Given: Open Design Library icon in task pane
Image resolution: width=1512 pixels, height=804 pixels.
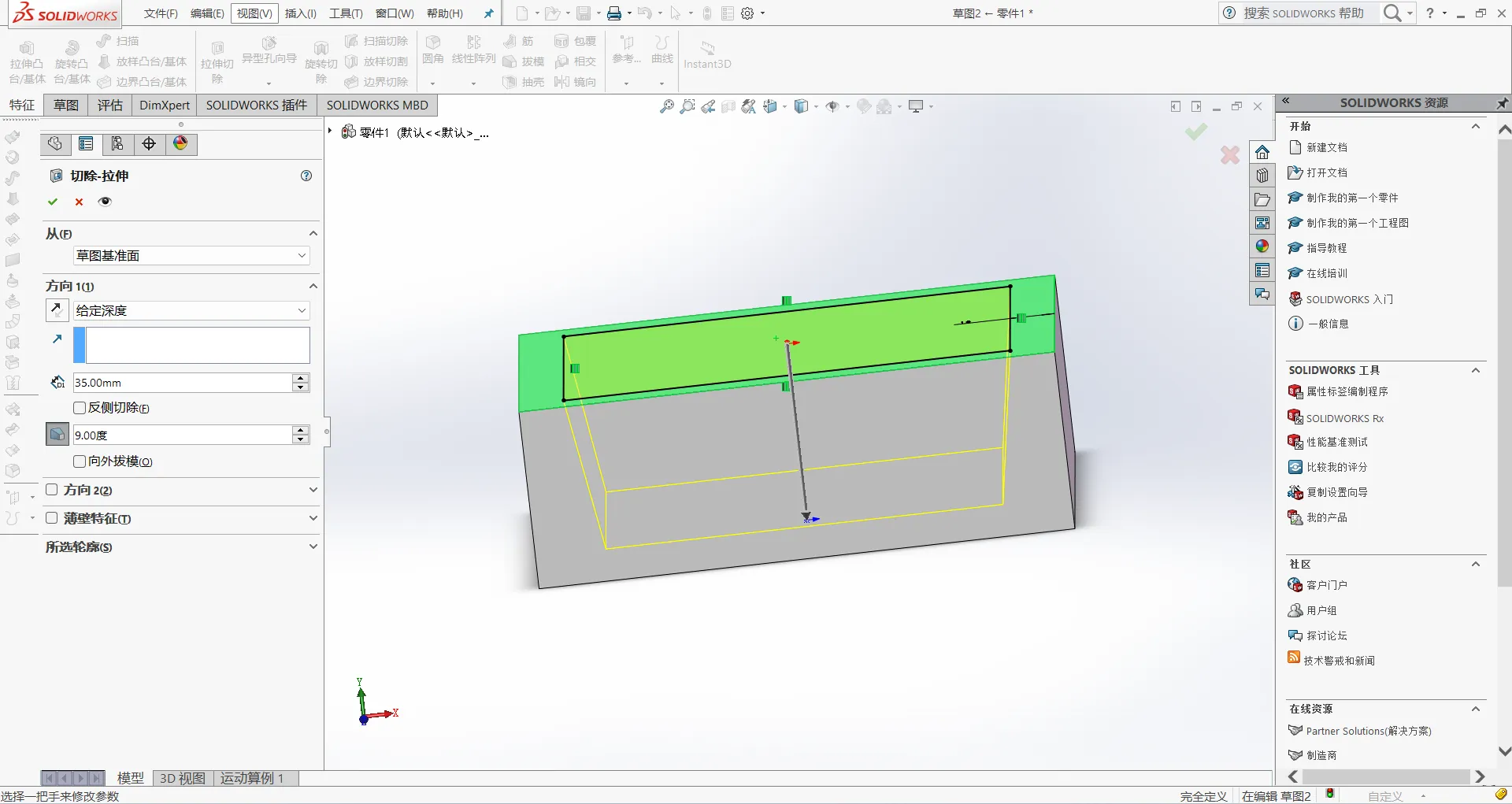Looking at the screenshot, I should pos(1262,176).
